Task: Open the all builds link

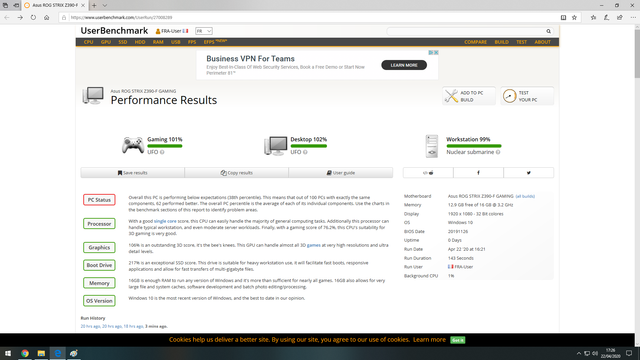Action: (x=525, y=196)
